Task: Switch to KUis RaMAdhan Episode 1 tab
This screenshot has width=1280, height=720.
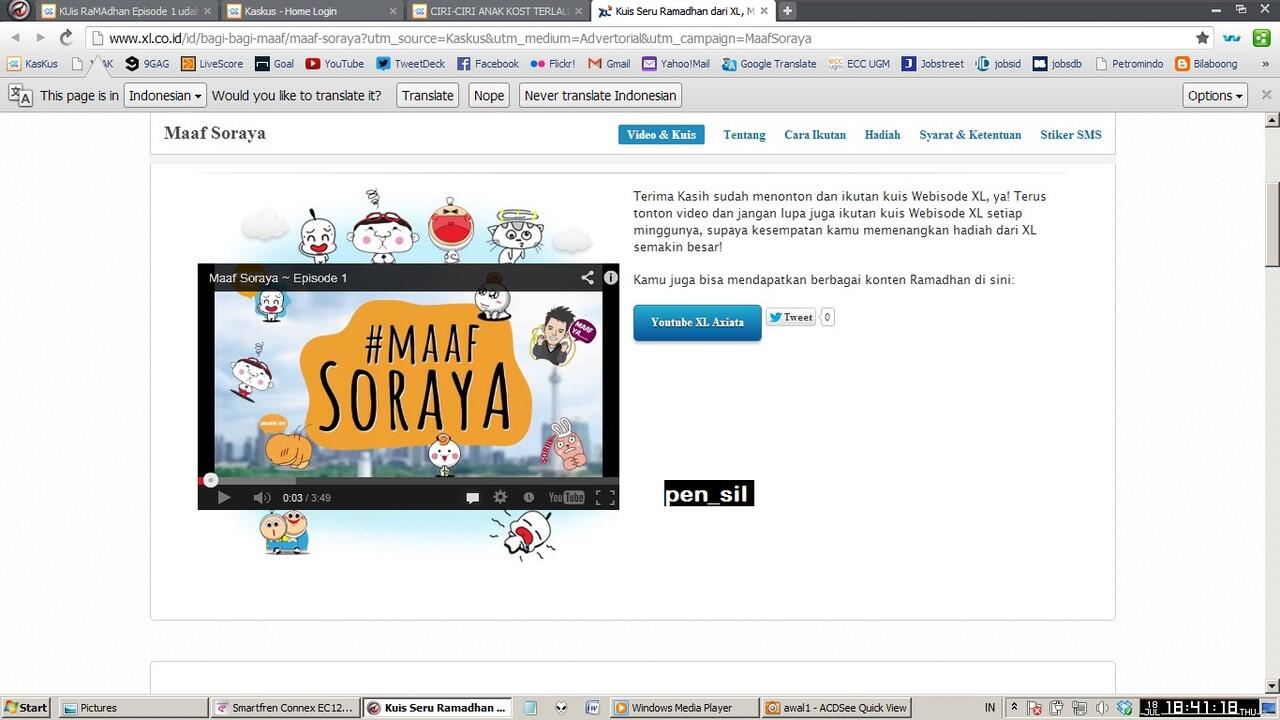Action: (x=126, y=11)
